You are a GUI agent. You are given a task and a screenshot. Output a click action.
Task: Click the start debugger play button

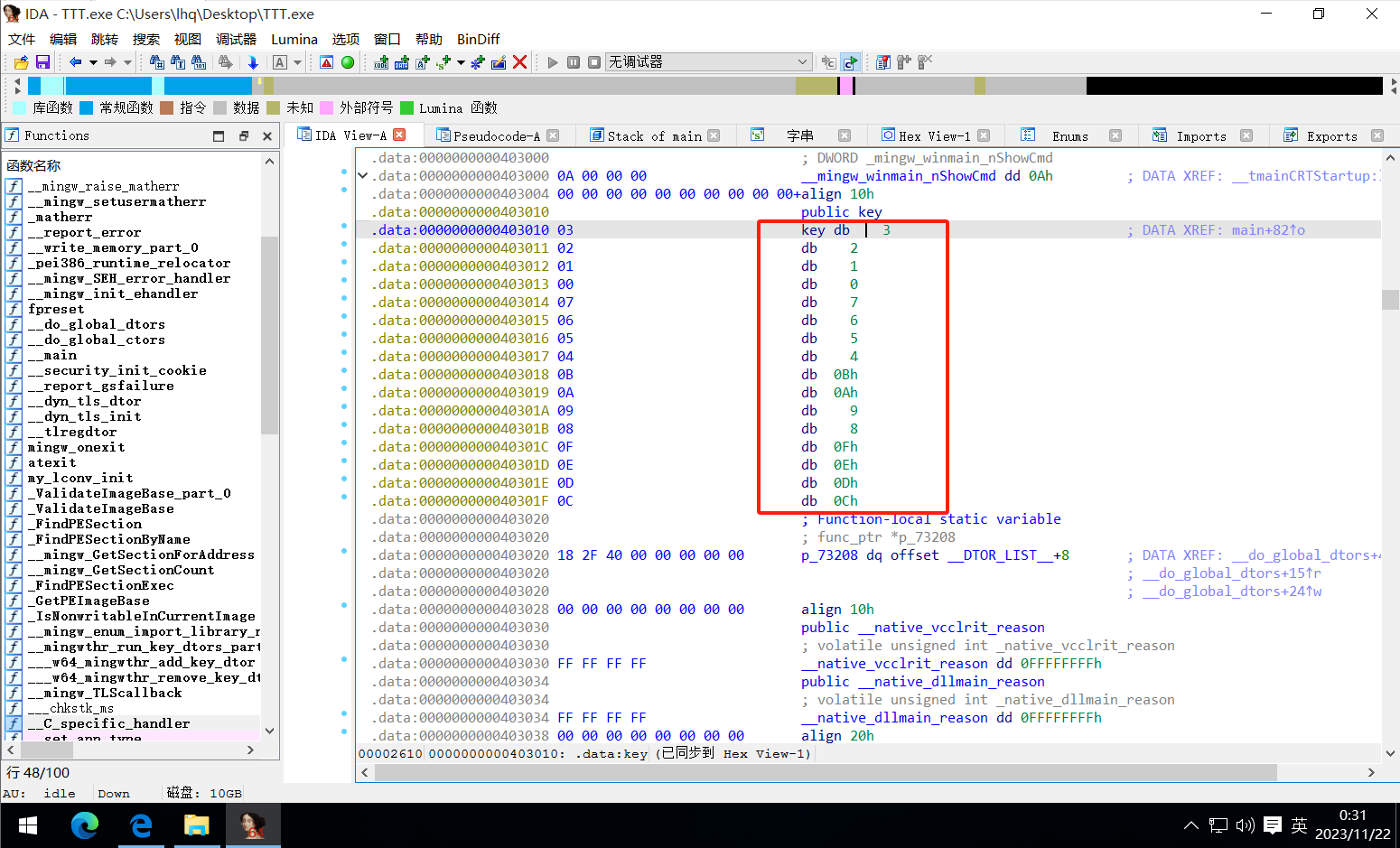coord(553,62)
